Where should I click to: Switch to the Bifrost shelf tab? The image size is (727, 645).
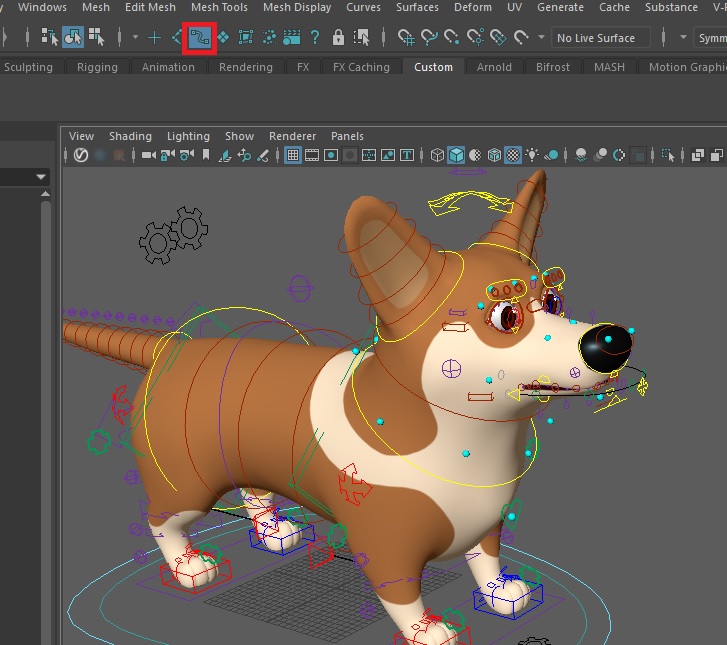point(553,67)
